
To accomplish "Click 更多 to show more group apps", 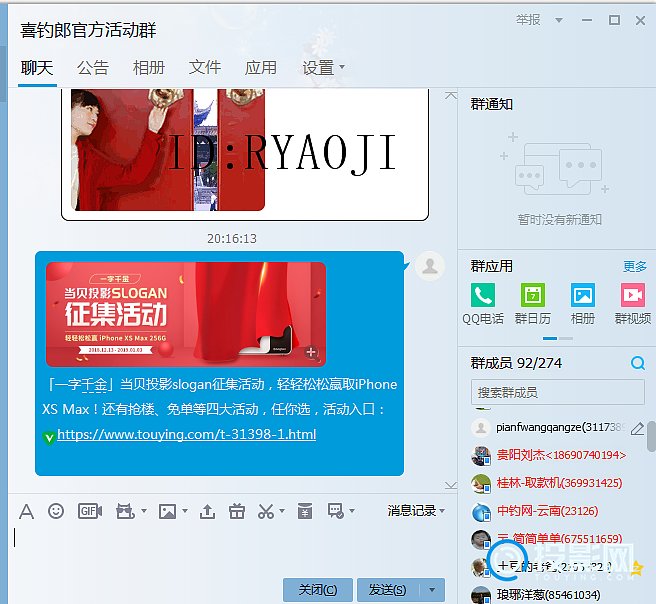I will [635, 266].
